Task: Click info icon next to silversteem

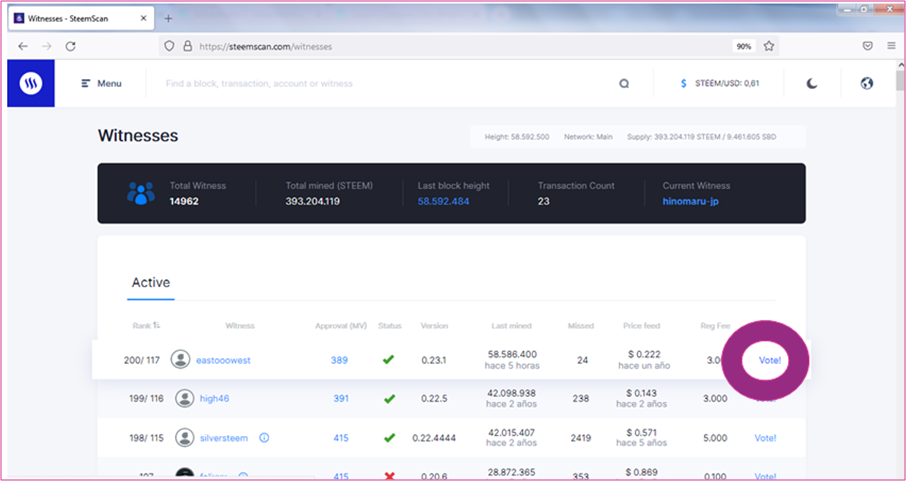Action: click(x=264, y=438)
